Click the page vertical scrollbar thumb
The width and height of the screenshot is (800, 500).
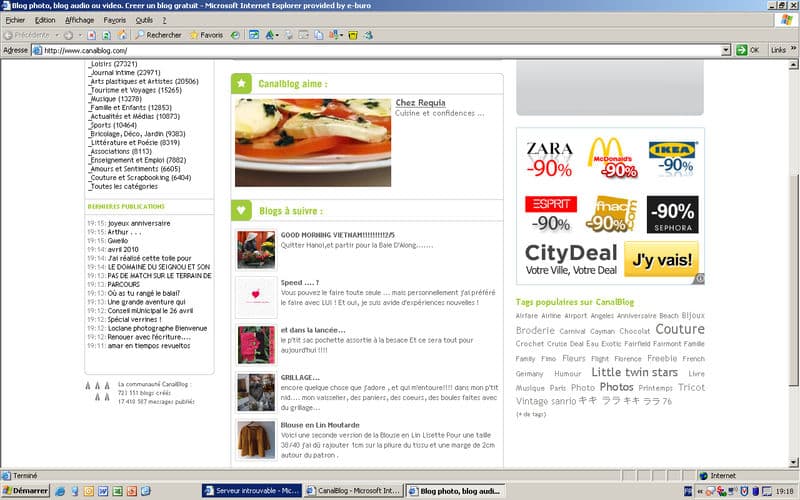tap(793, 280)
